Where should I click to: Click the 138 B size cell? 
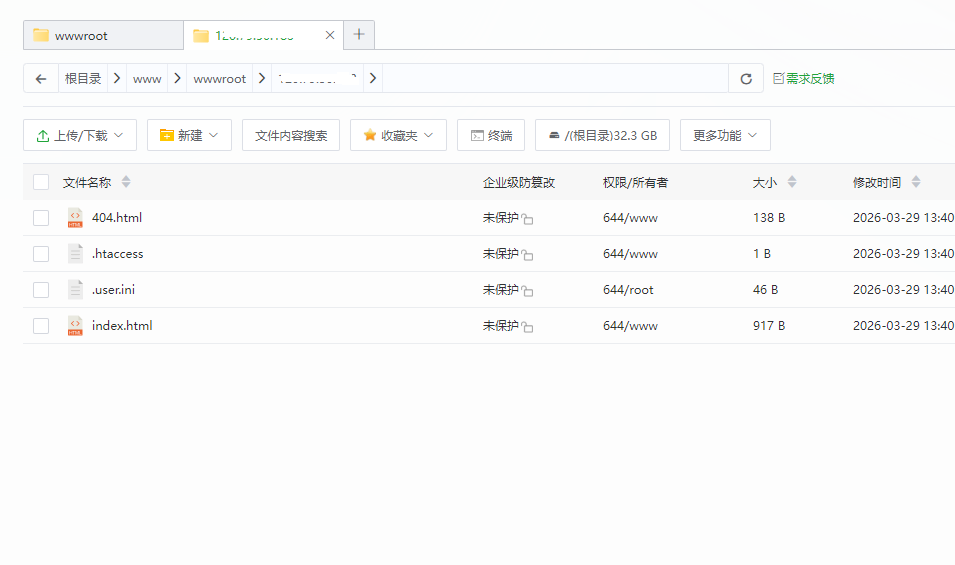(x=769, y=218)
